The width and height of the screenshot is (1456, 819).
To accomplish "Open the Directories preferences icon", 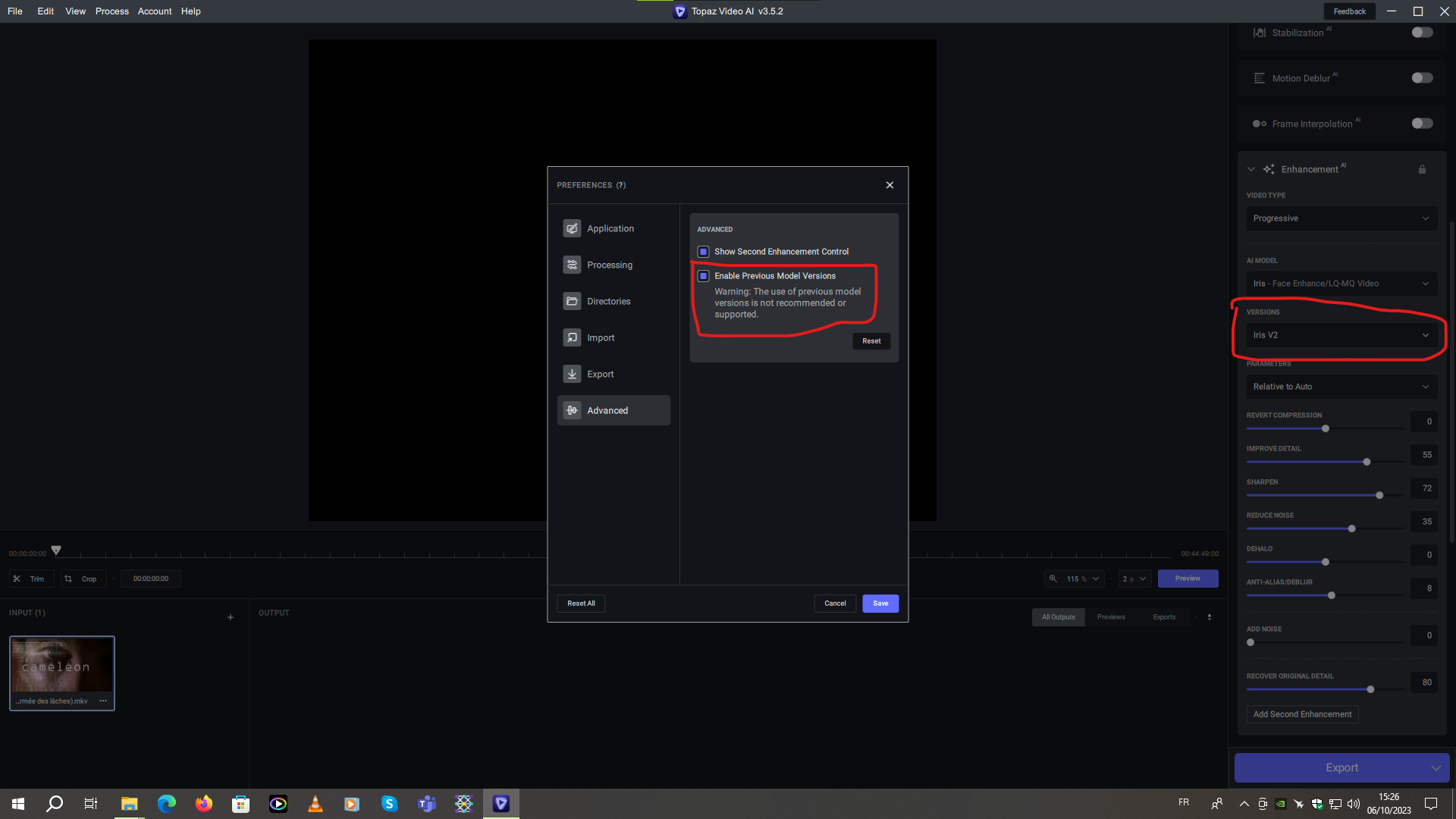I will point(572,301).
